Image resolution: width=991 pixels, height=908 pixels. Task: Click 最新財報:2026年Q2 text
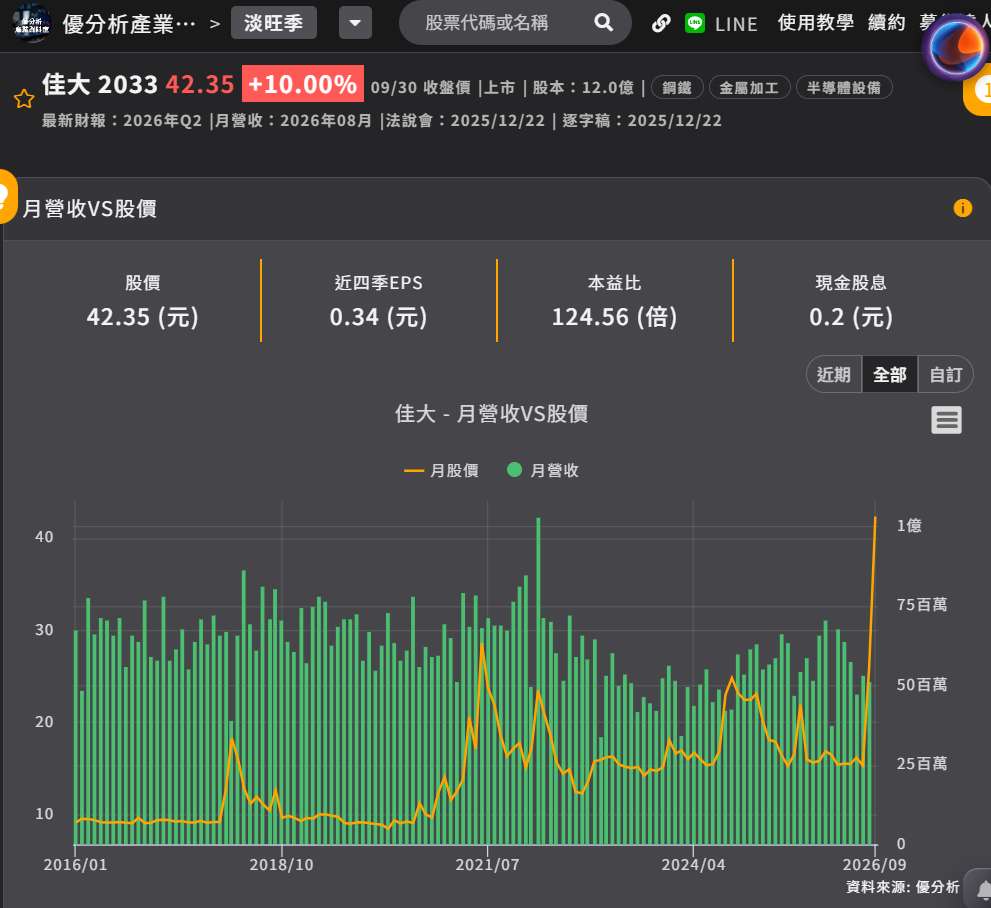click(x=122, y=121)
